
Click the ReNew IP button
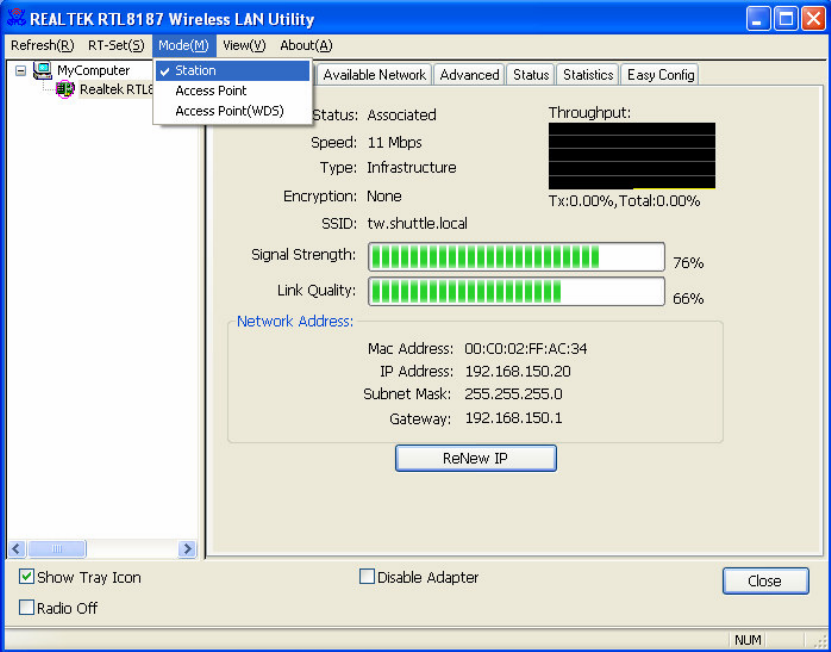(476, 458)
